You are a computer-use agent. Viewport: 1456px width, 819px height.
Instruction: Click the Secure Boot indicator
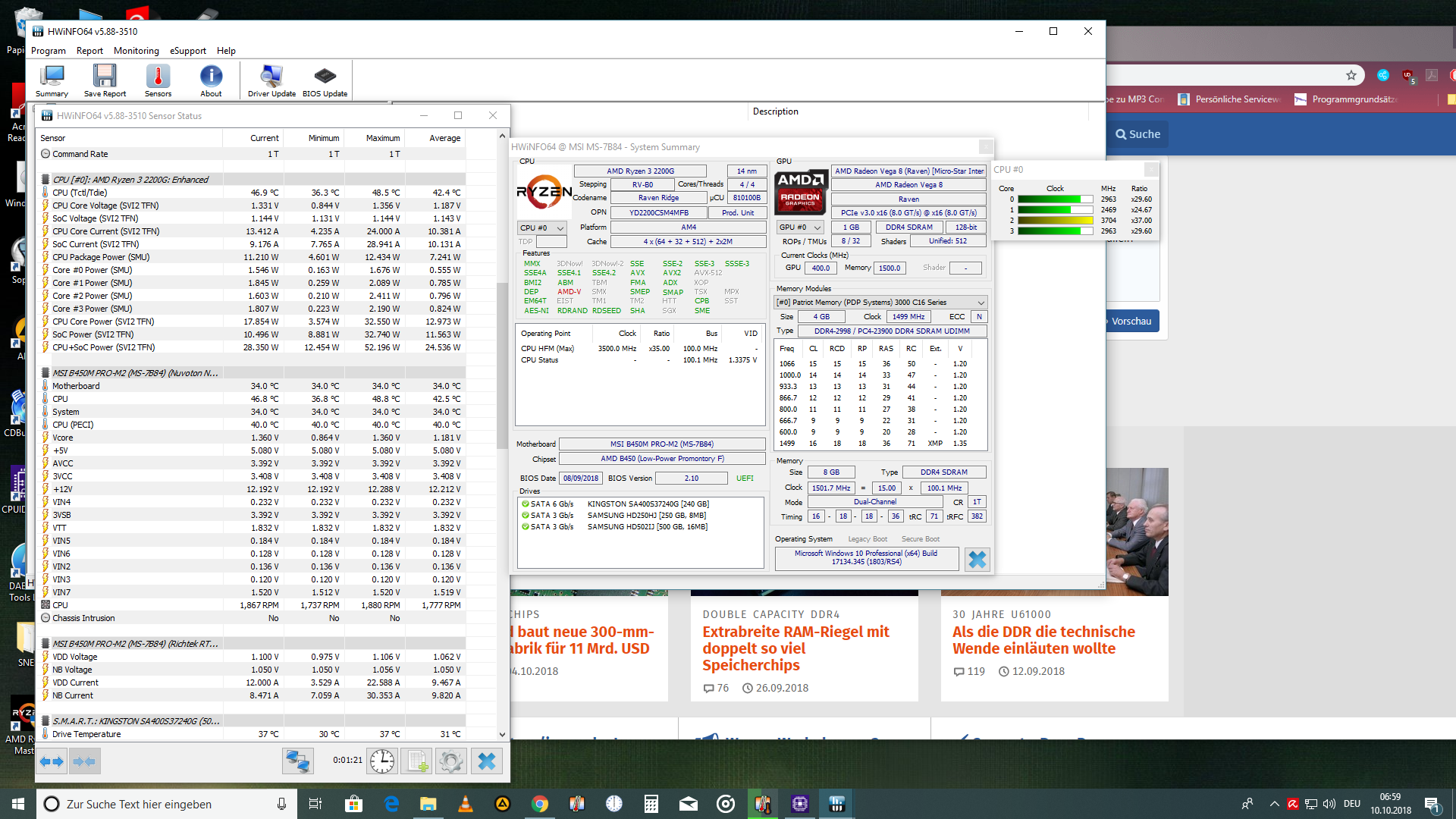click(x=920, y=538)
